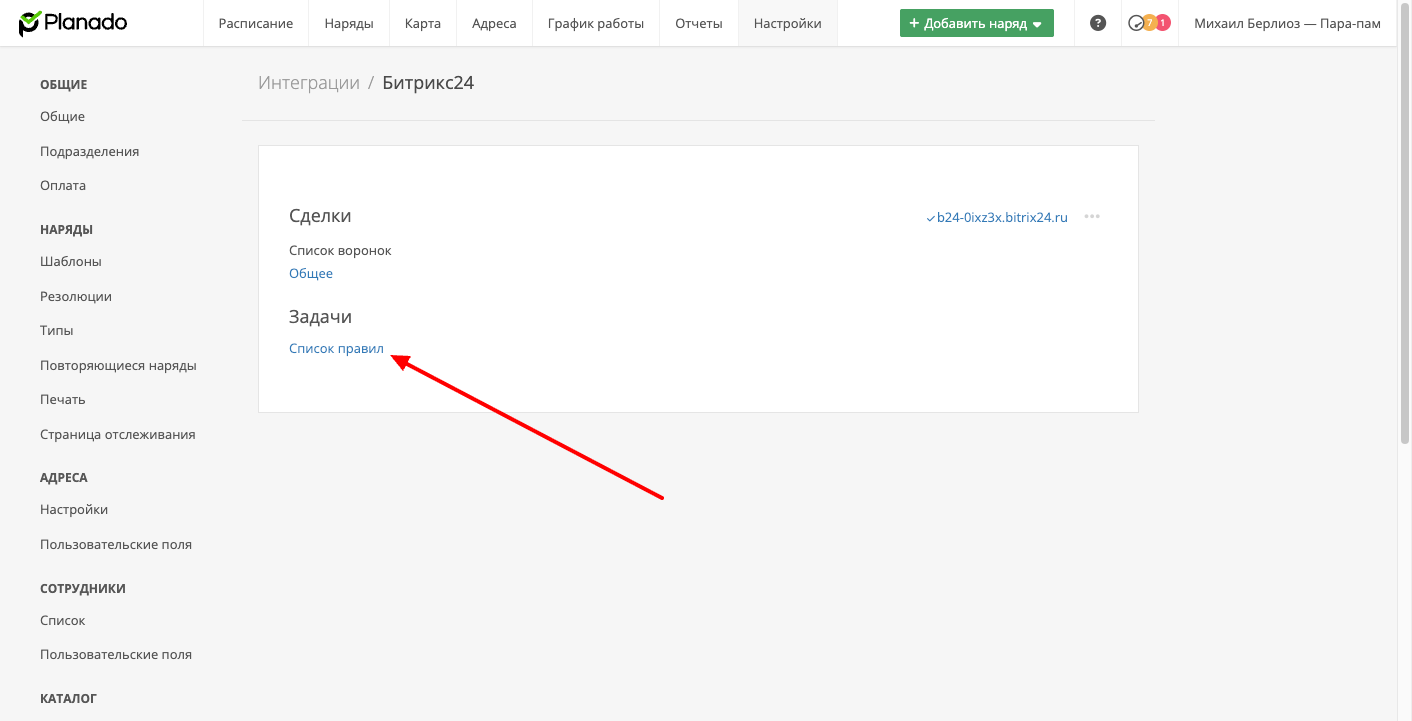Open notifications badge icon with counters
The width and height of the screenshot is (1412, 721).
click(x=1149, y=23)
